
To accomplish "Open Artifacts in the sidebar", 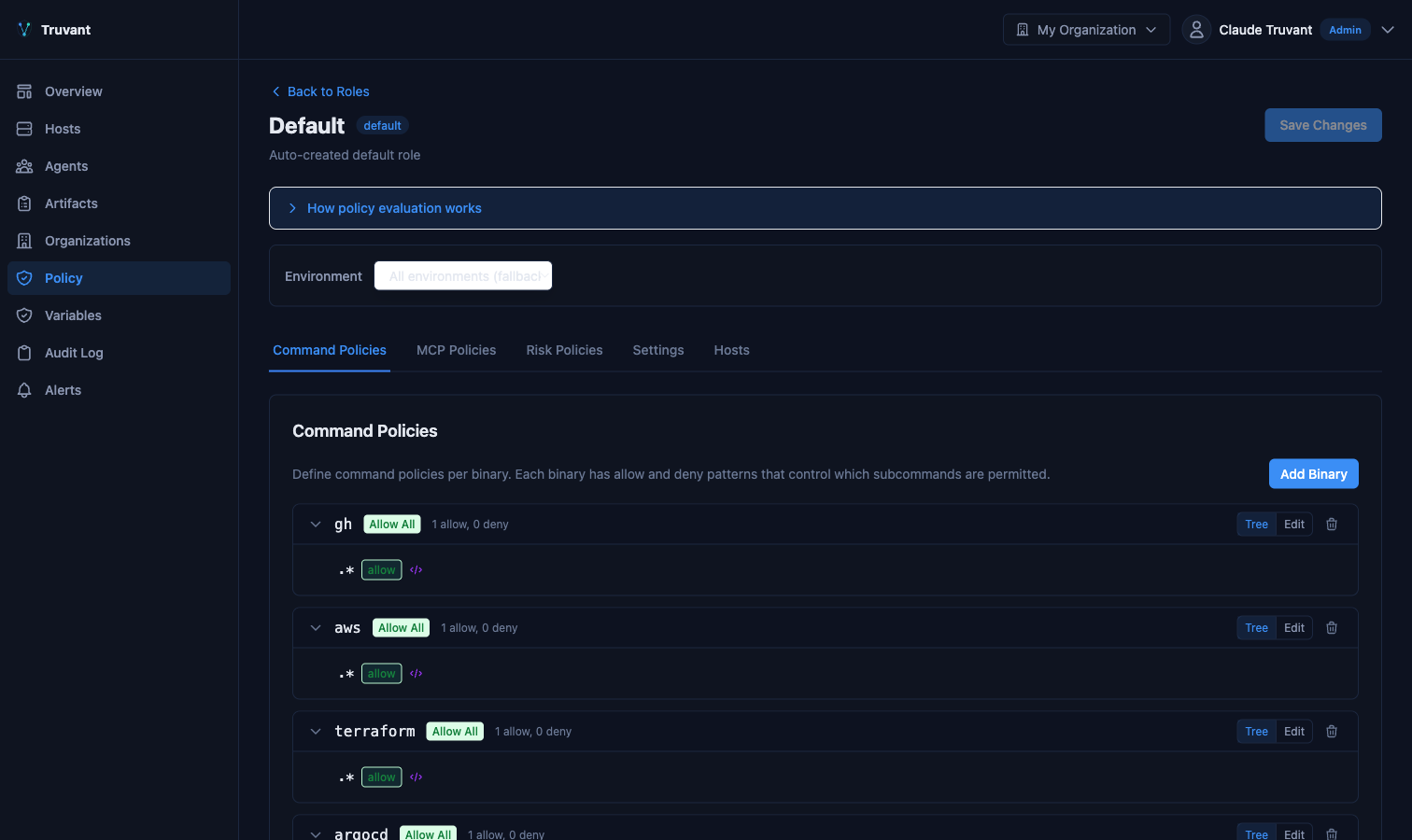I will point(119,203).
